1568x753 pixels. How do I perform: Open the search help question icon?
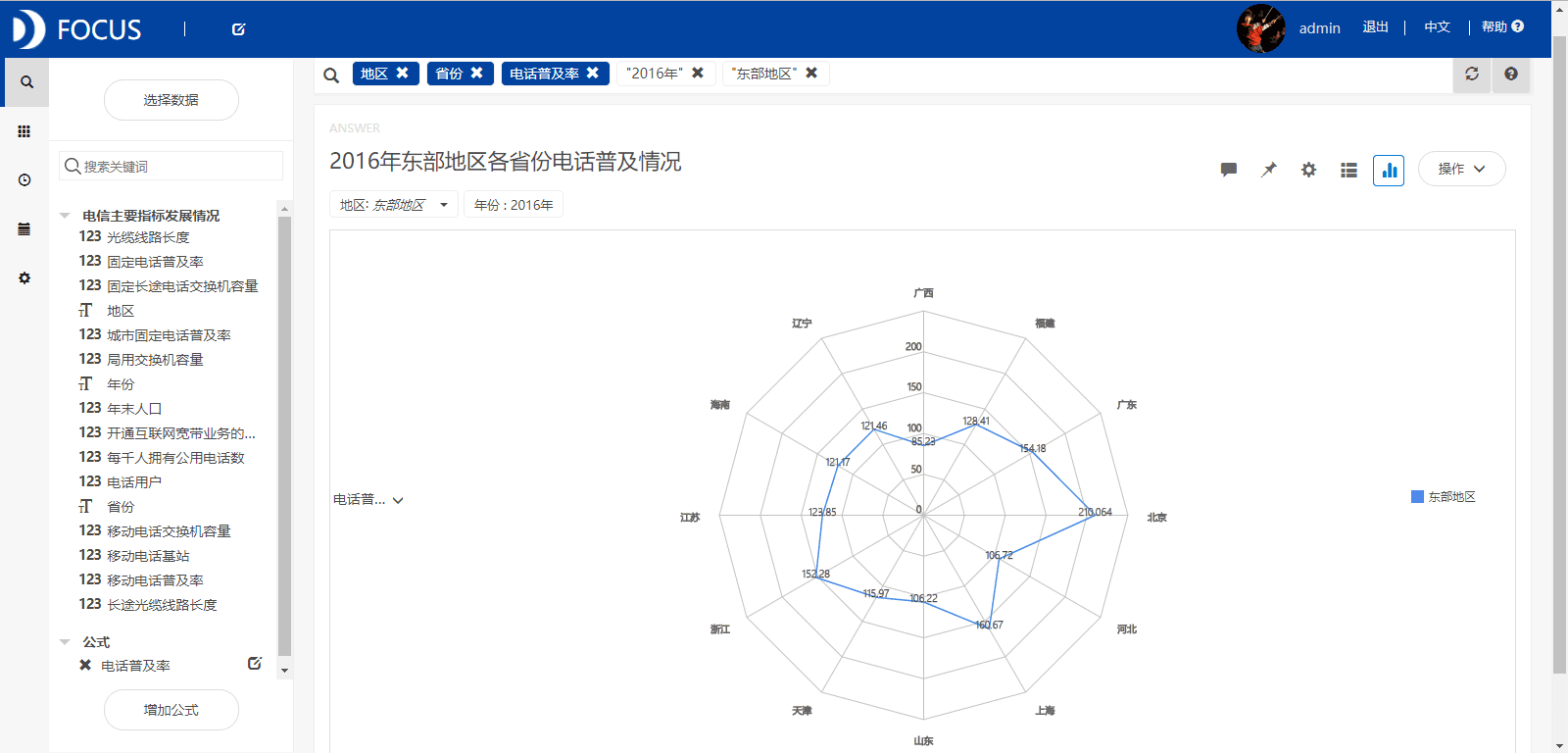(x=1511, y=74)
